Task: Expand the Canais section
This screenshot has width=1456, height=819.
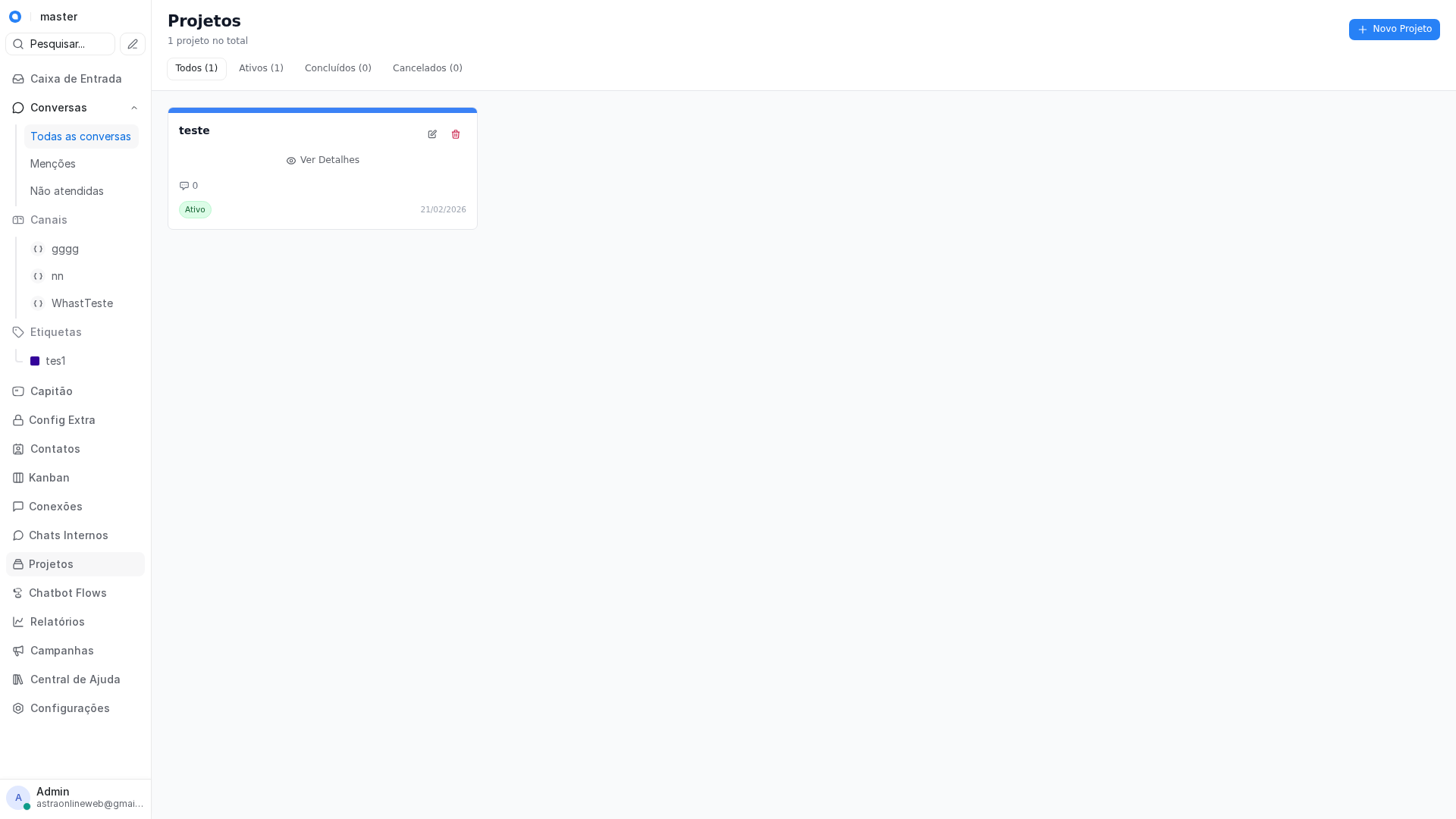Action: [x=49, y=220]
